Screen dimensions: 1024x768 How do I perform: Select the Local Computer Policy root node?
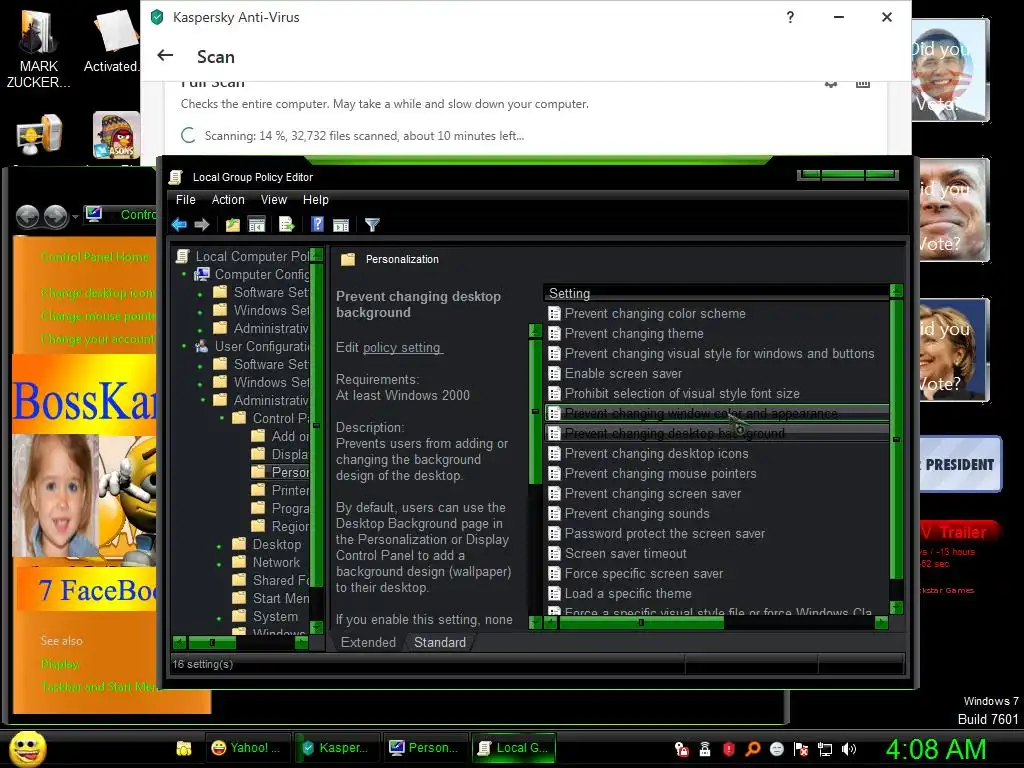coord(243,257)
